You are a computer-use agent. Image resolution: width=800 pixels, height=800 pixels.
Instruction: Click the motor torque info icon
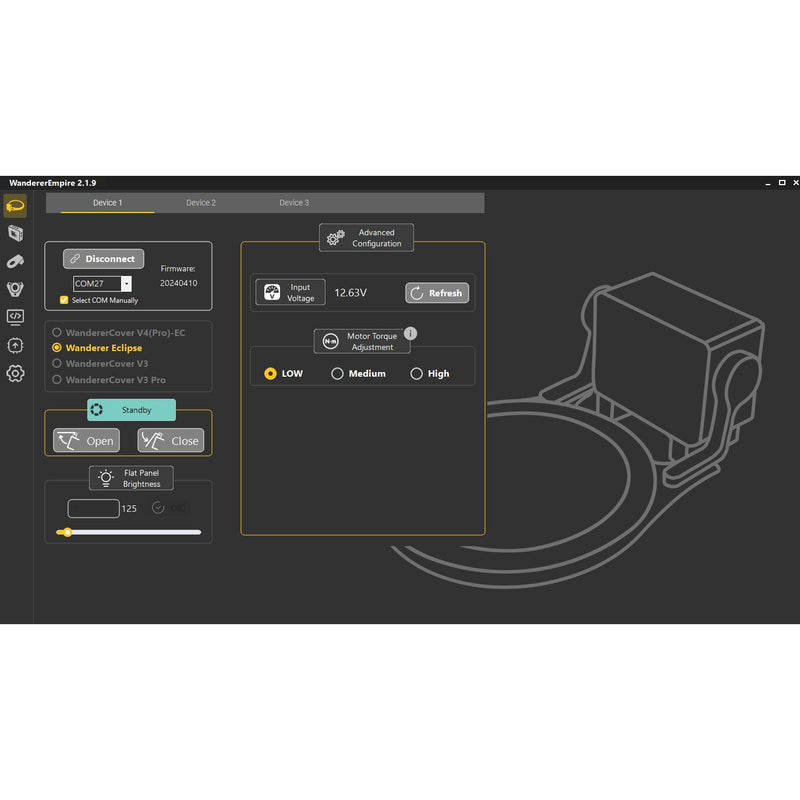click(410, 334)
